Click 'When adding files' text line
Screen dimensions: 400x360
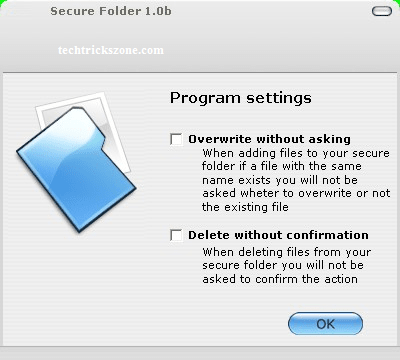click(x=296, y=153)
